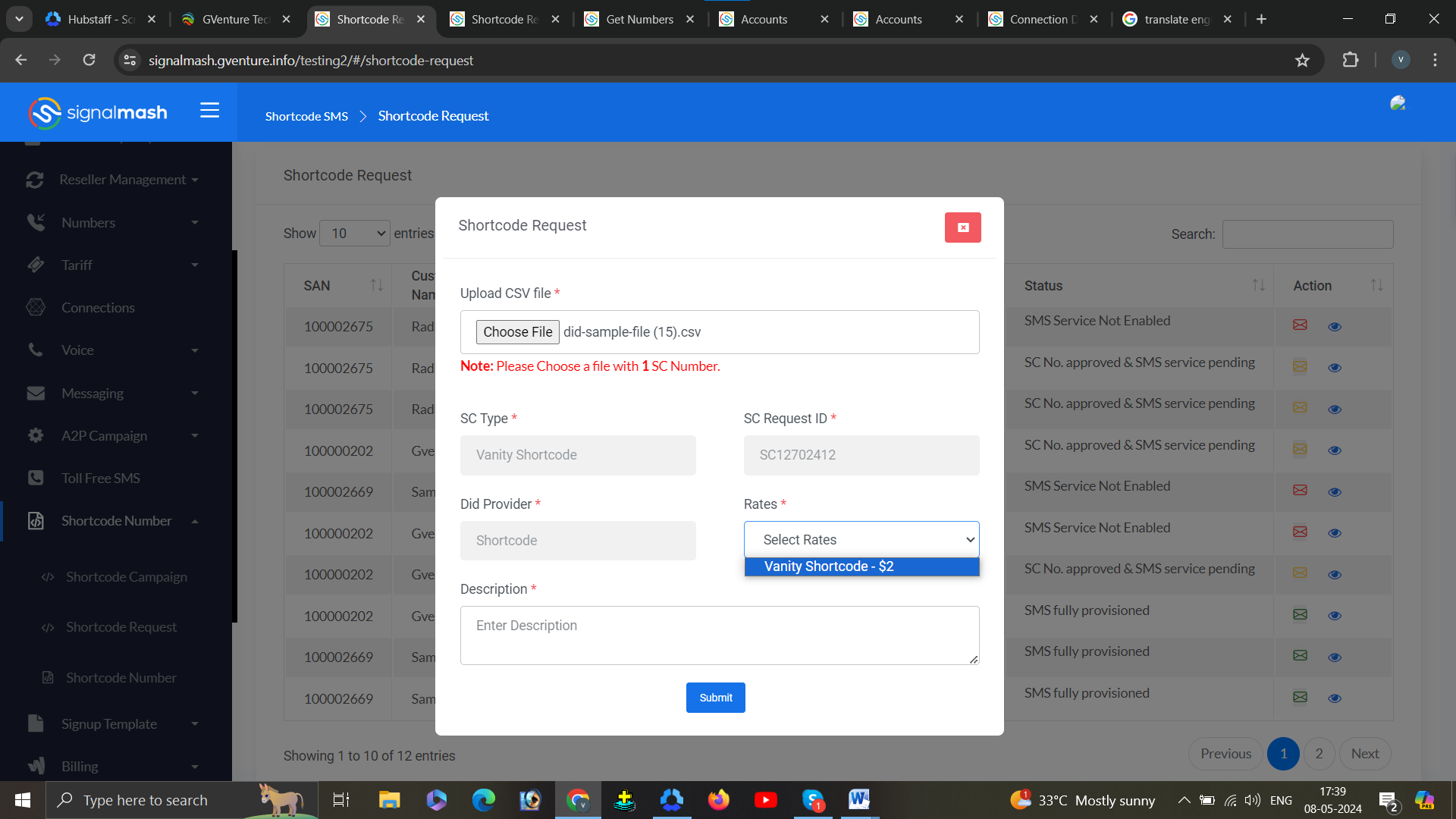The height and width of the screenshot is (819, 1456).
Task: View details eye icon in second row
Action: [x=1335, y=368]
